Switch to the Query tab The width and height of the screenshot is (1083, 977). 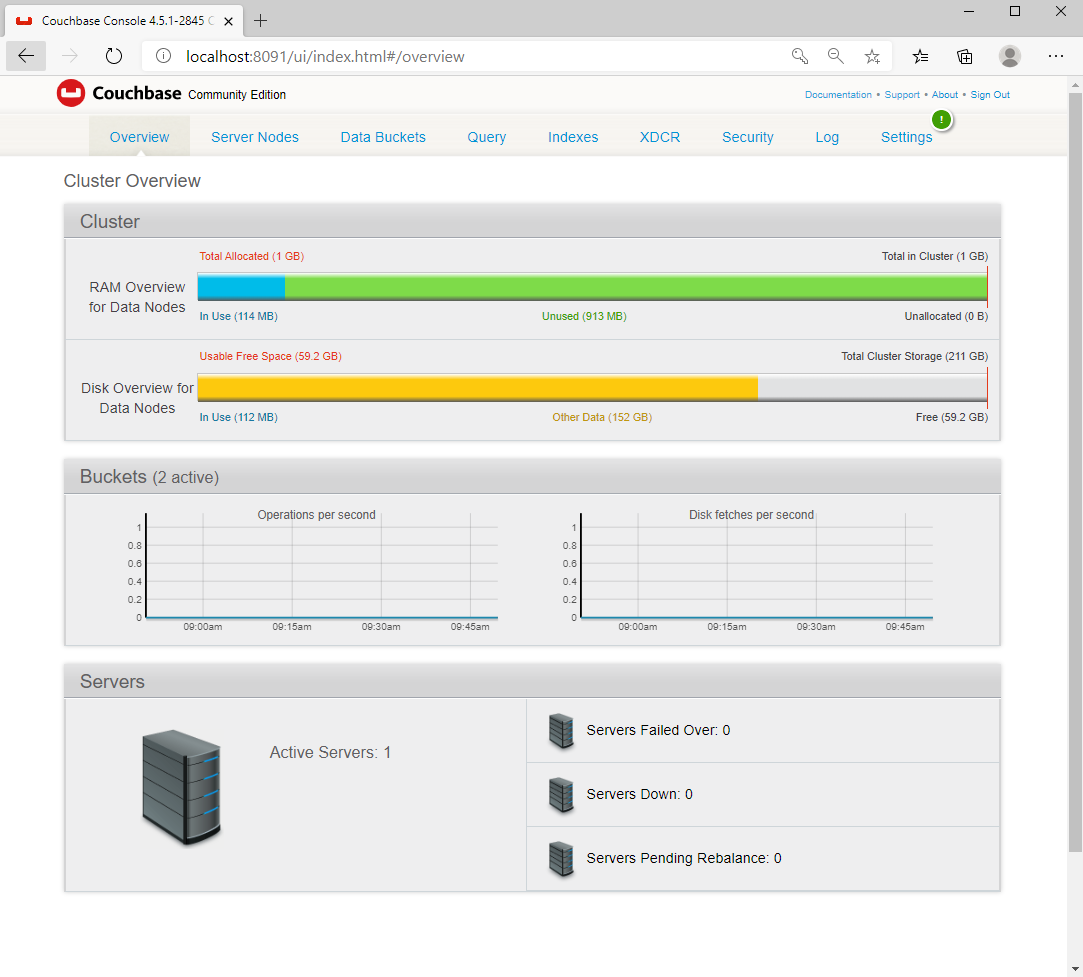pyautogui.click(x=487, y=137)
